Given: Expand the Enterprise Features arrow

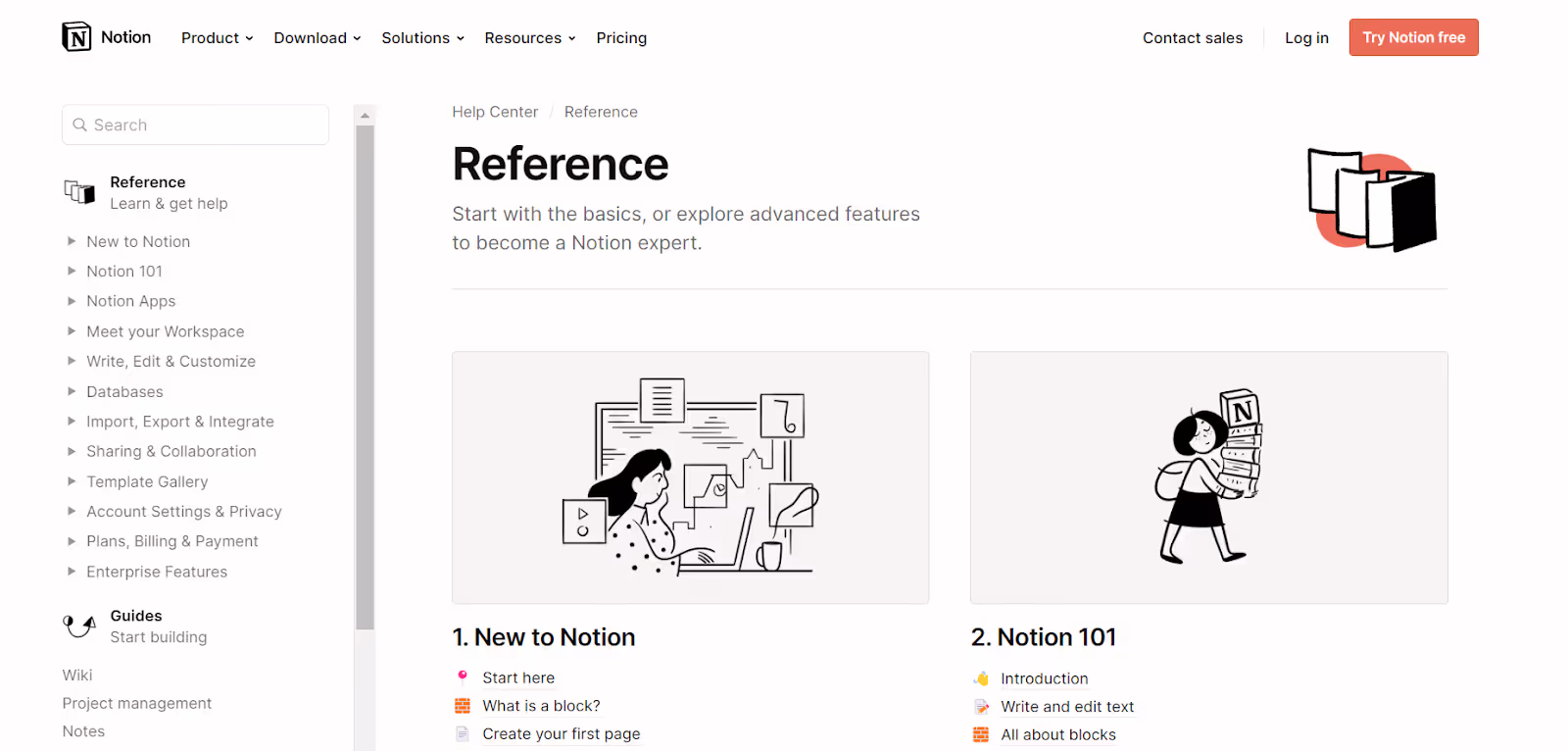Looking at the screenshot, I should (x=72, y=572).
